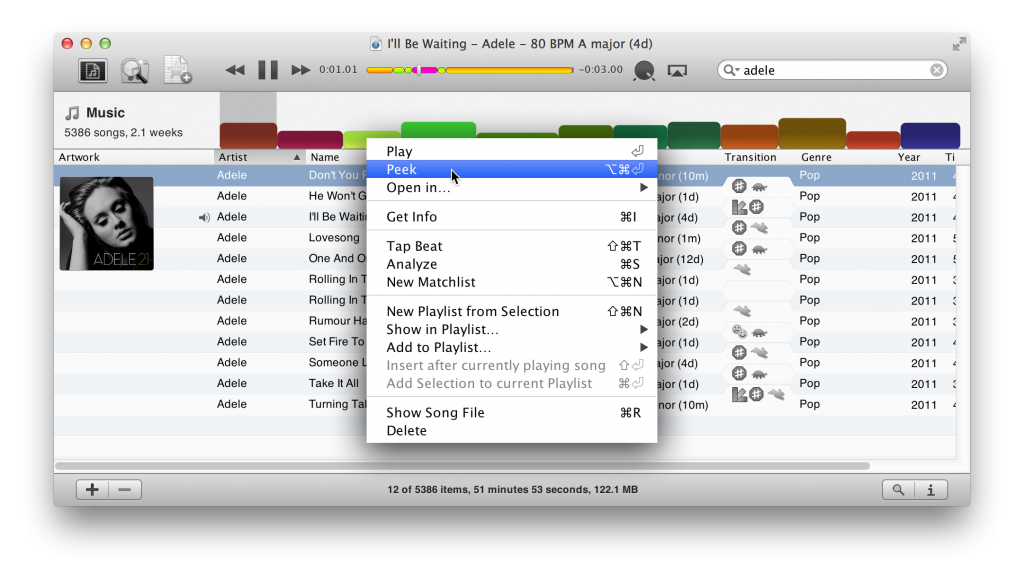Click the colorful playback progress bar
This screenshot has width=1024, height=581.
(x=470, y=70)
